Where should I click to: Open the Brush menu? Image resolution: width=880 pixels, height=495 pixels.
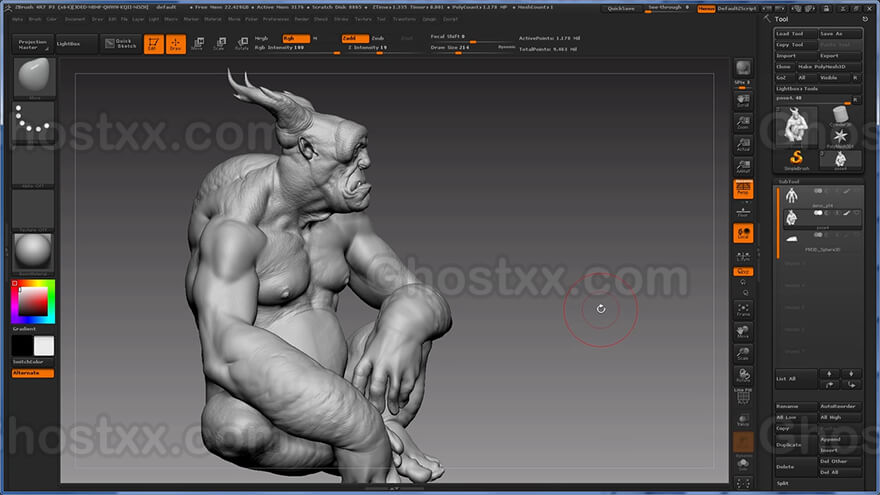click(x=35, y=19)
